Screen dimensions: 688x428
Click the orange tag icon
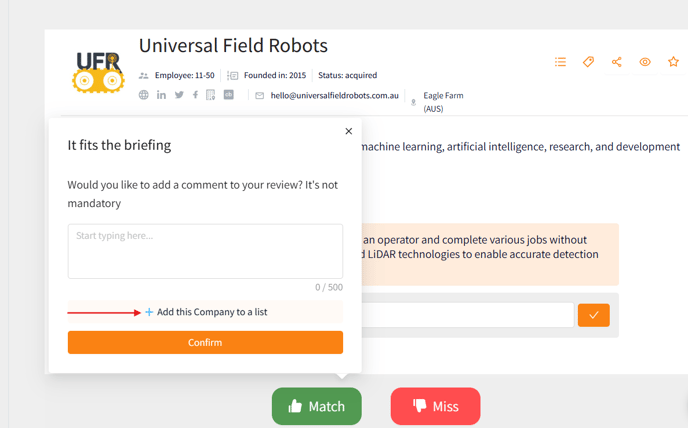[x=588, y=62]
